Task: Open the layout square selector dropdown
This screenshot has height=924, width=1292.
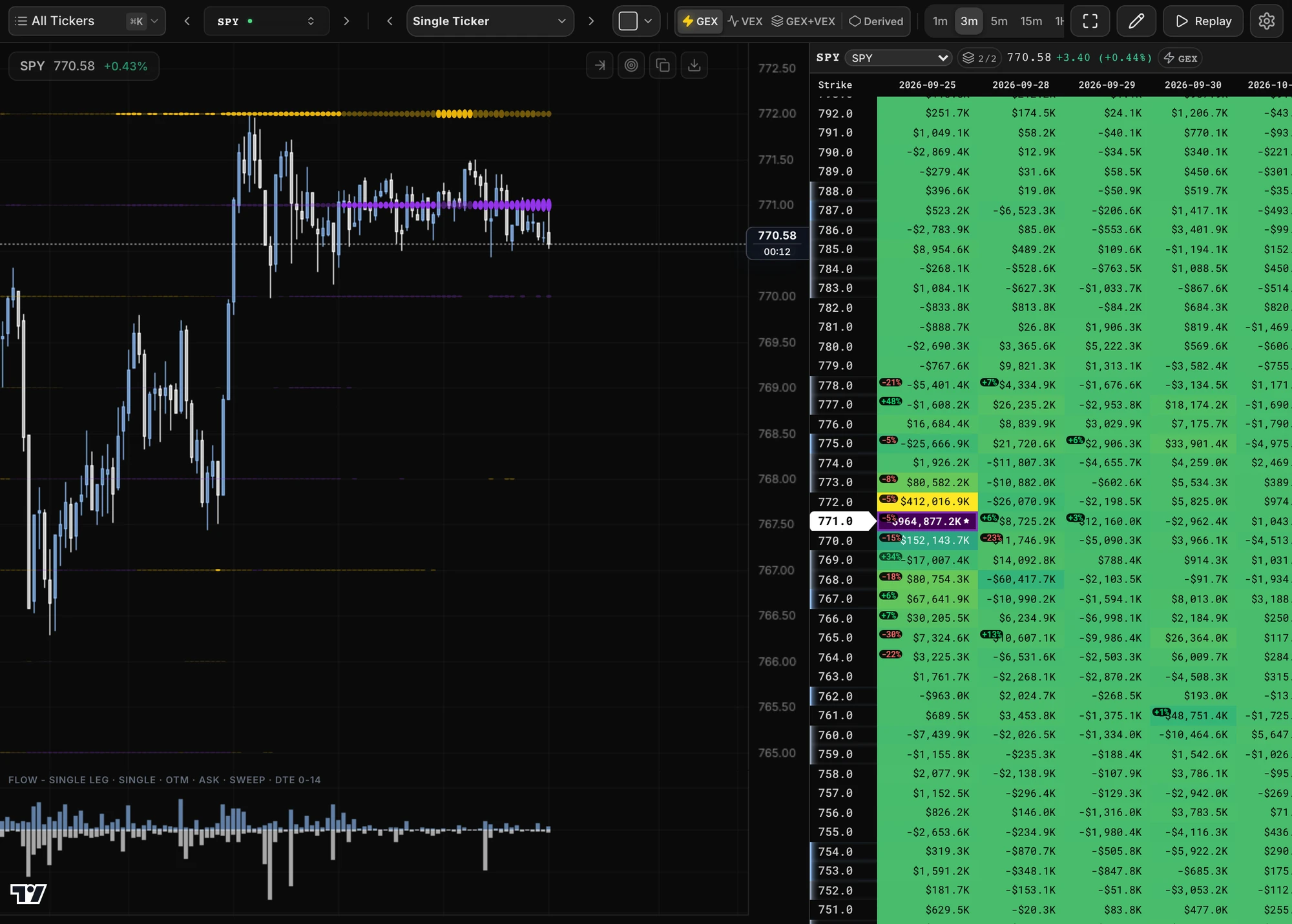Action: pos(636,21)
